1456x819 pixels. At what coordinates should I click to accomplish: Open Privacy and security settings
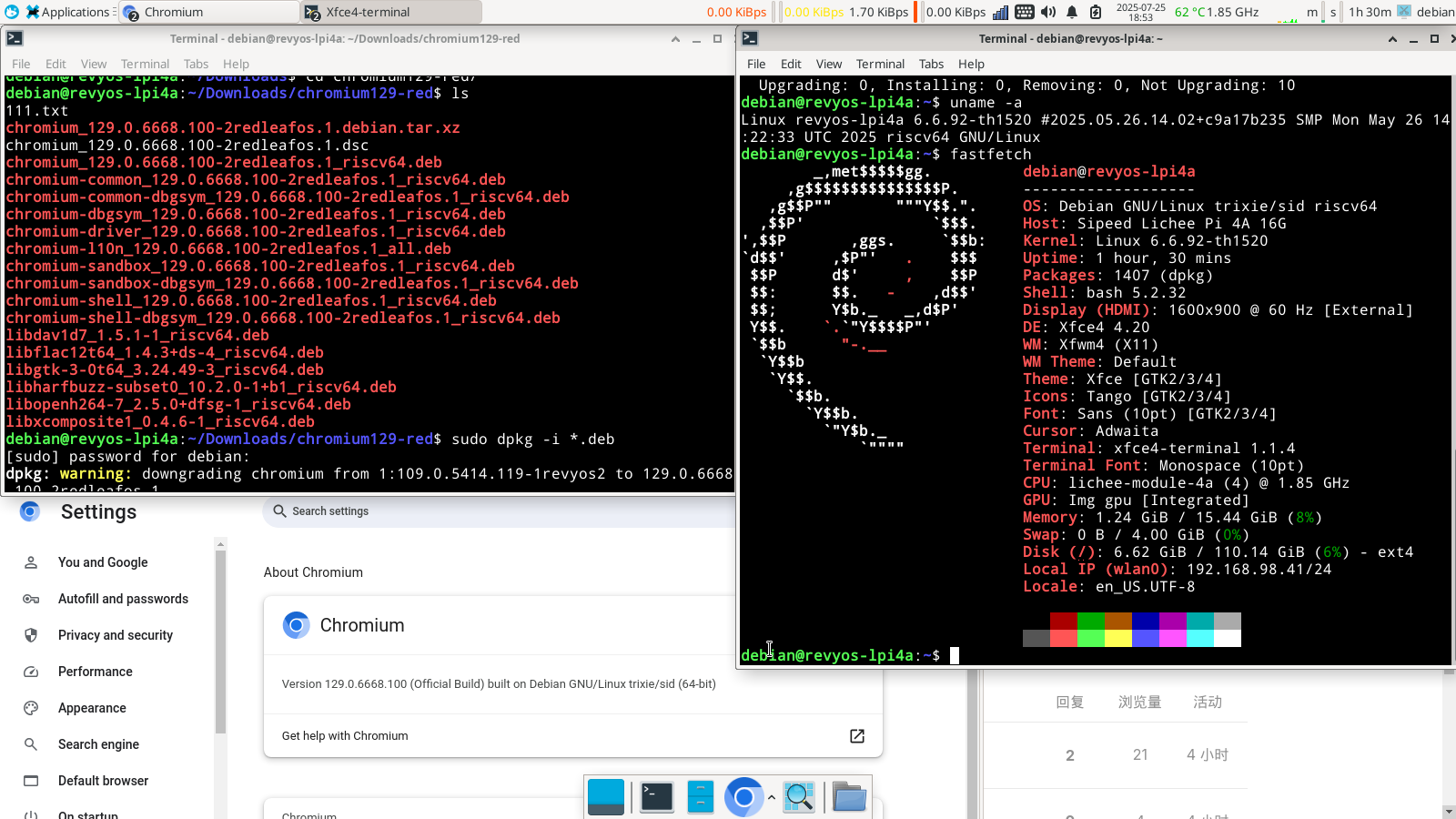pyautogui.click(x=116, y=635)
